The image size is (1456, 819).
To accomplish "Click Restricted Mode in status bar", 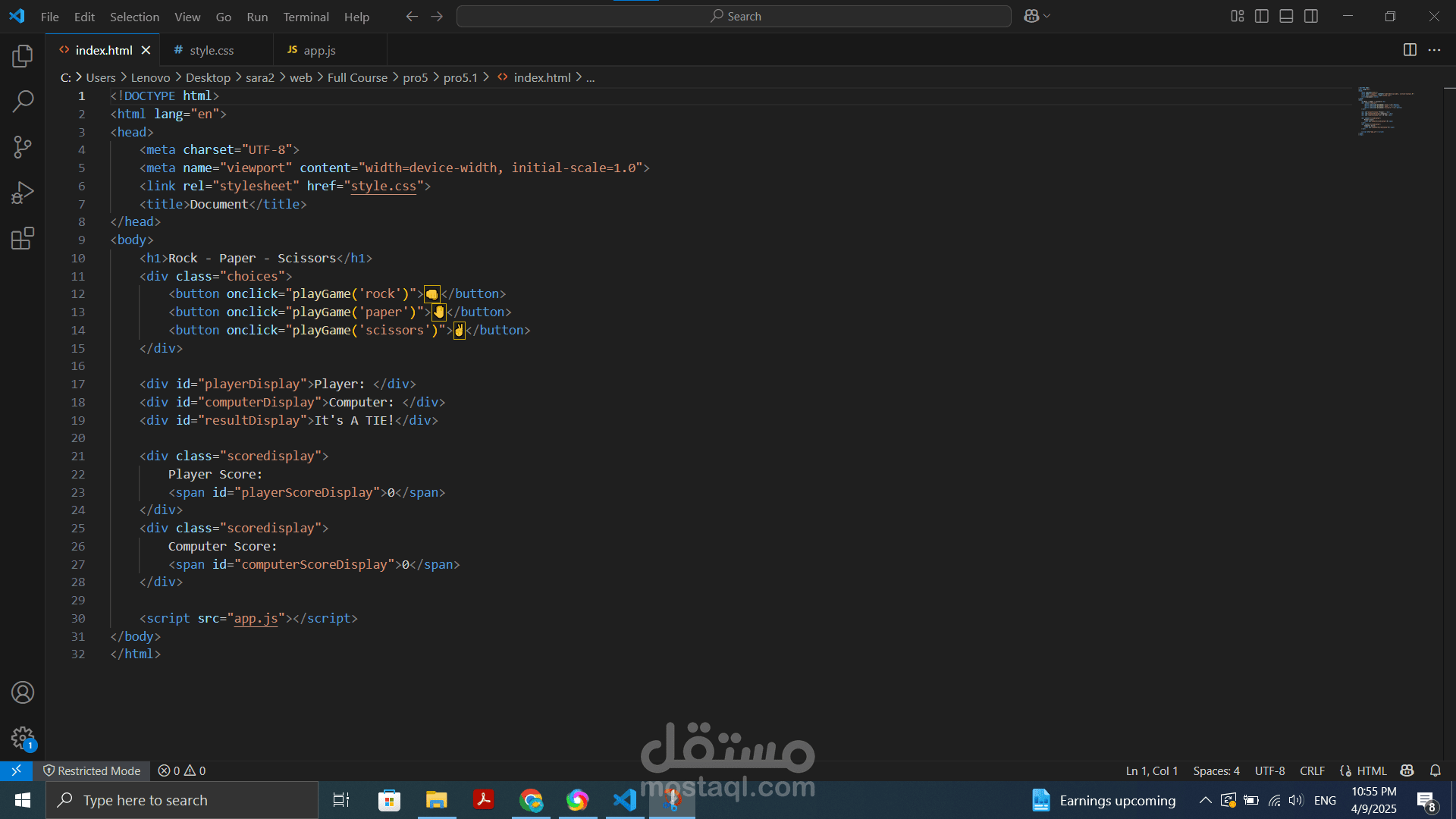I will coord(92,770).
